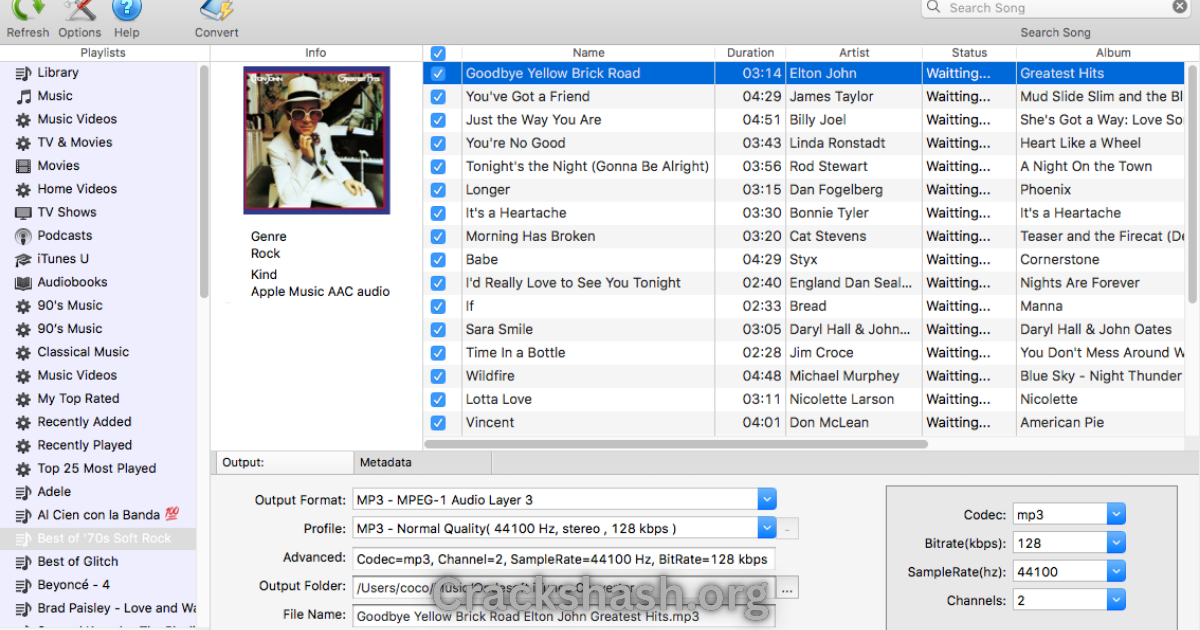
Task: Click the File Name text field
Action: [x=564, y=616]
